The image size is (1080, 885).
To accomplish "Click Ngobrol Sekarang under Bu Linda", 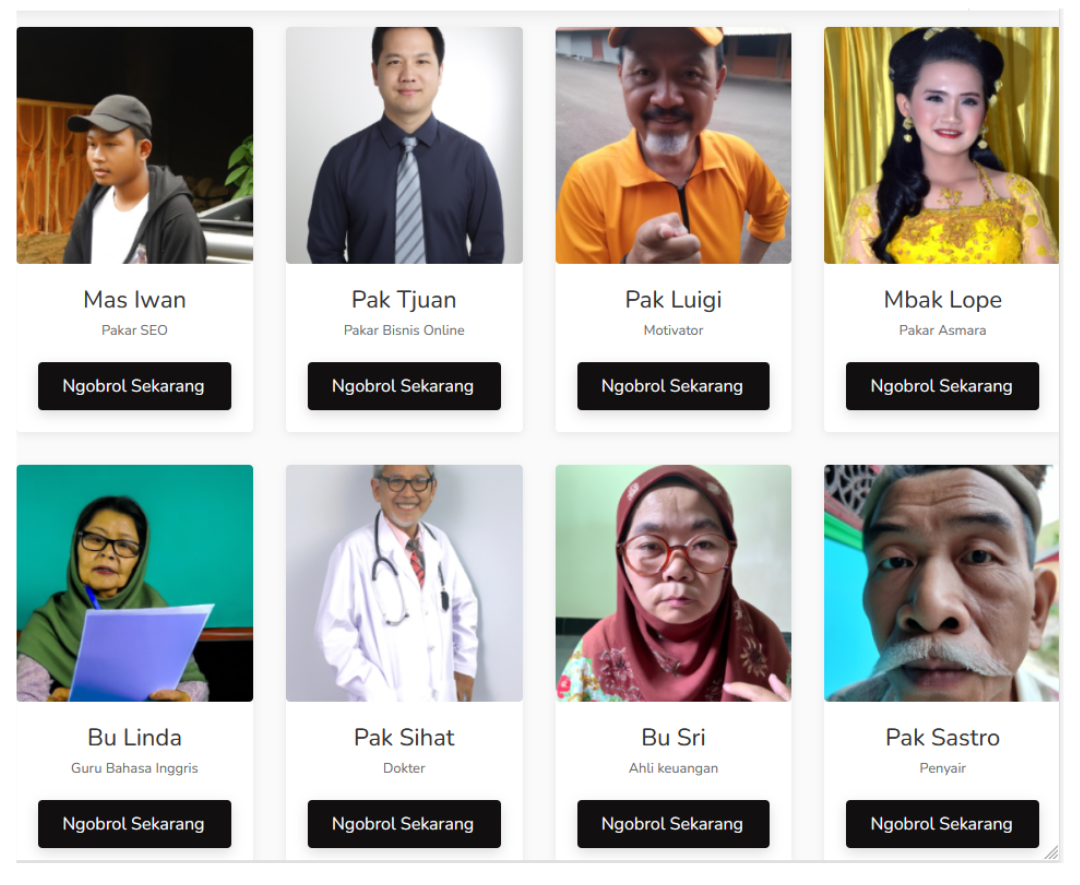I will (134, 824).
